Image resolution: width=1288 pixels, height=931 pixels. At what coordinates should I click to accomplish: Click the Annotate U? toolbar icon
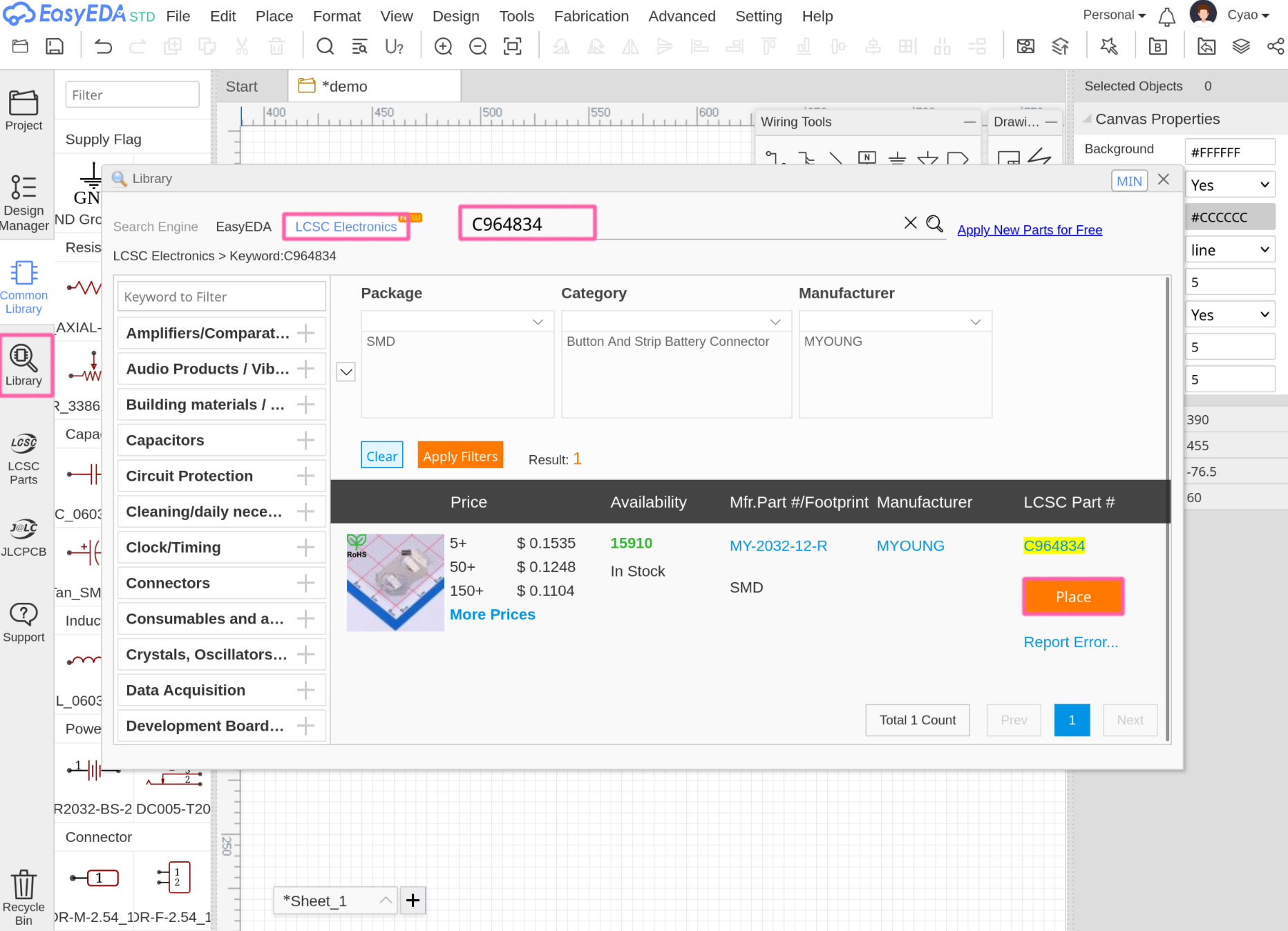click(x=394, y=46)
